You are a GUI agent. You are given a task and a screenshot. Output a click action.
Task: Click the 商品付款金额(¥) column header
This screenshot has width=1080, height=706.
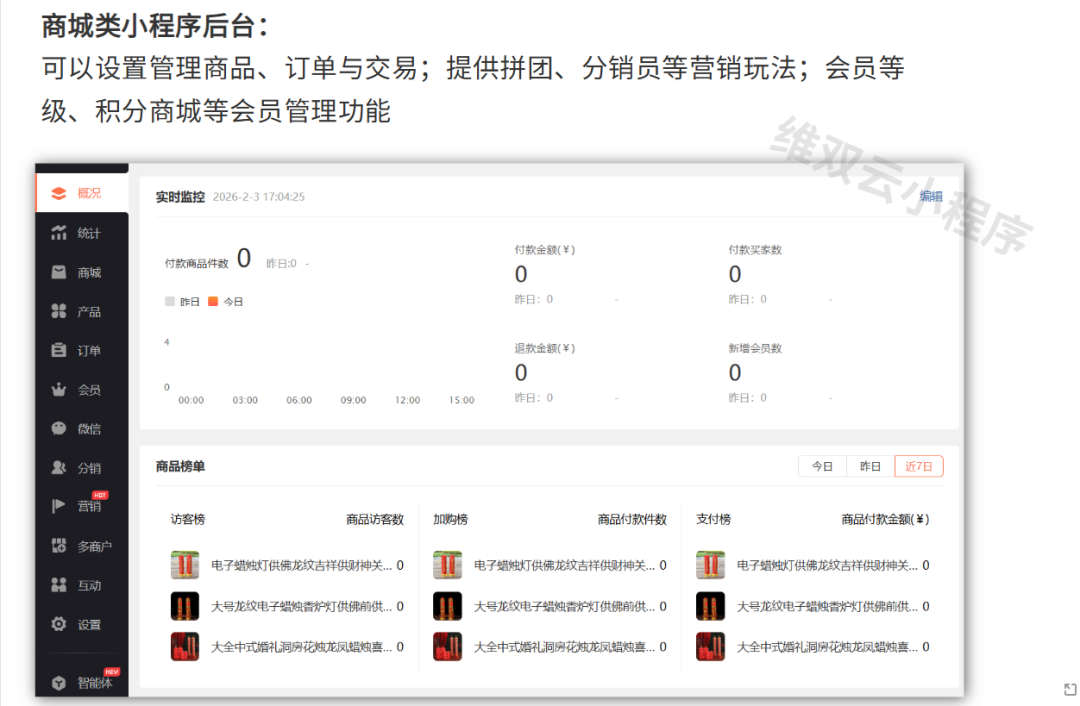(886, 519)
